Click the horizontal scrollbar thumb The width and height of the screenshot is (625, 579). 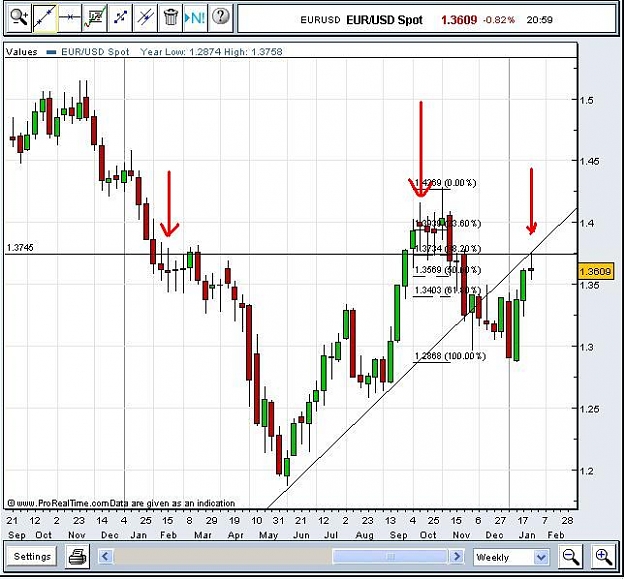click(390, 556)
